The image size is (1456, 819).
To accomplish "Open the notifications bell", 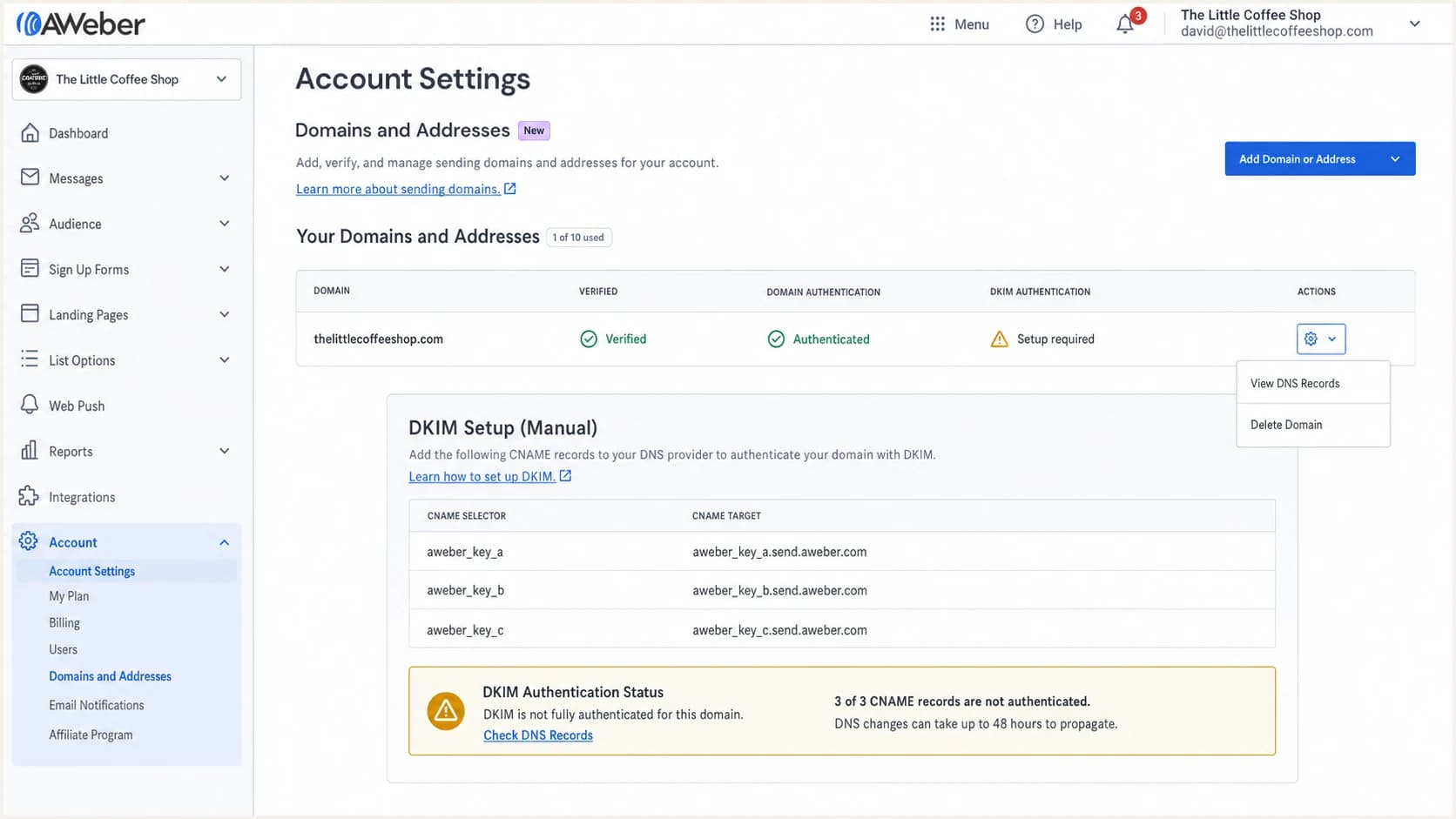I will pyautogui.click(x=1125, y=24).
